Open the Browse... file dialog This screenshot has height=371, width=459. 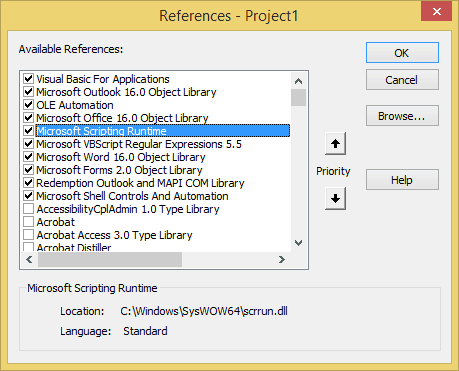pyautogui.click(x=402, y=116)
